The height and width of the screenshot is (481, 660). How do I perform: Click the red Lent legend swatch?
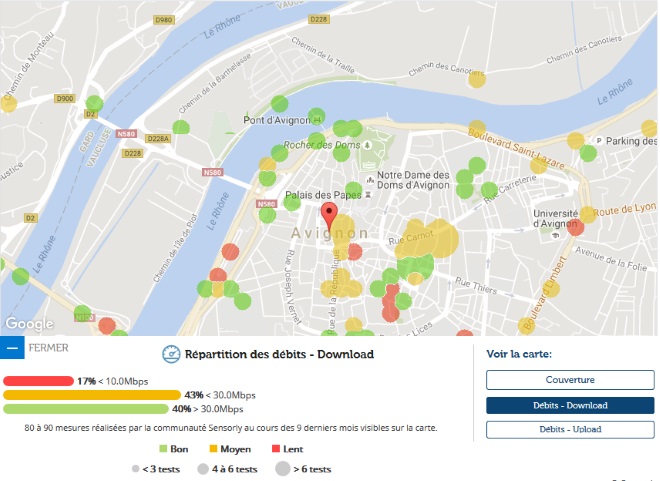point(274,449)
